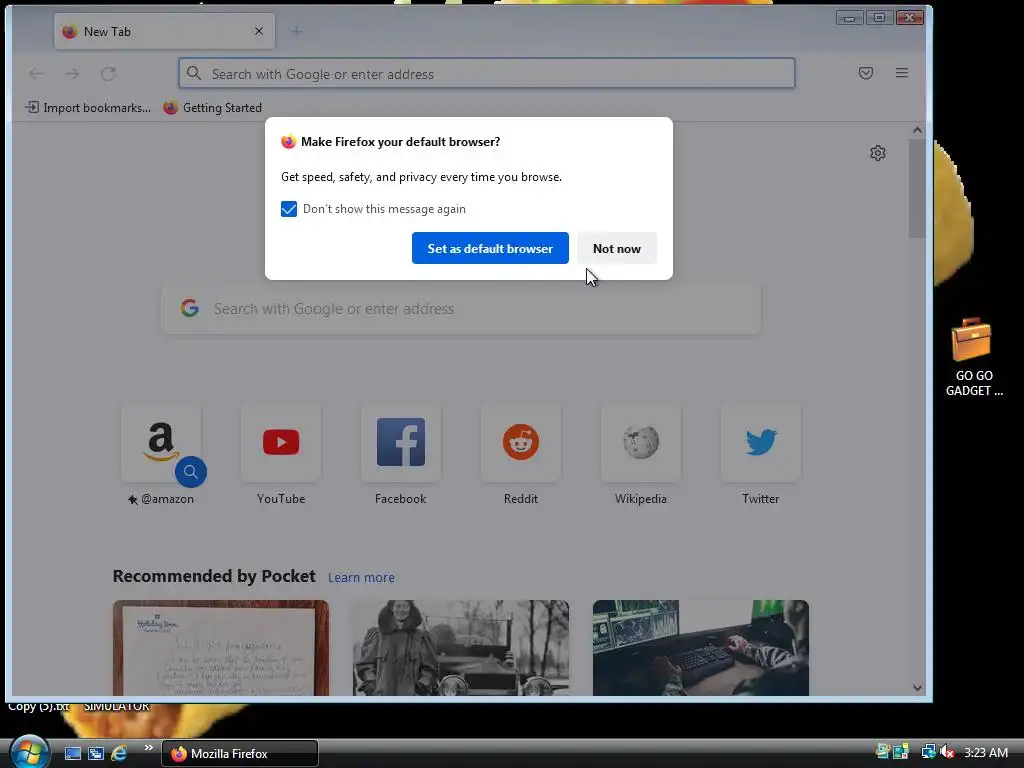The image size is (1024, 768).
Task: Focus the URL address bar
Action: click(x=487, y=73)
